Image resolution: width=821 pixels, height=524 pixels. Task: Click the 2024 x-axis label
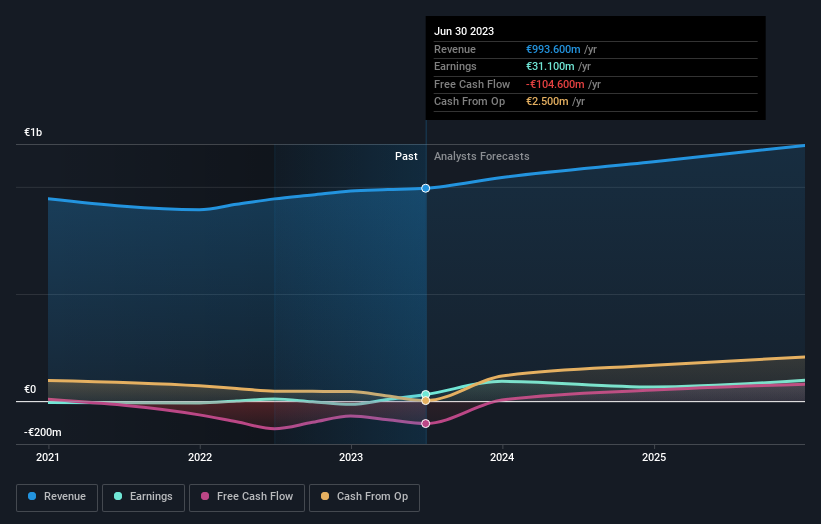502,458
